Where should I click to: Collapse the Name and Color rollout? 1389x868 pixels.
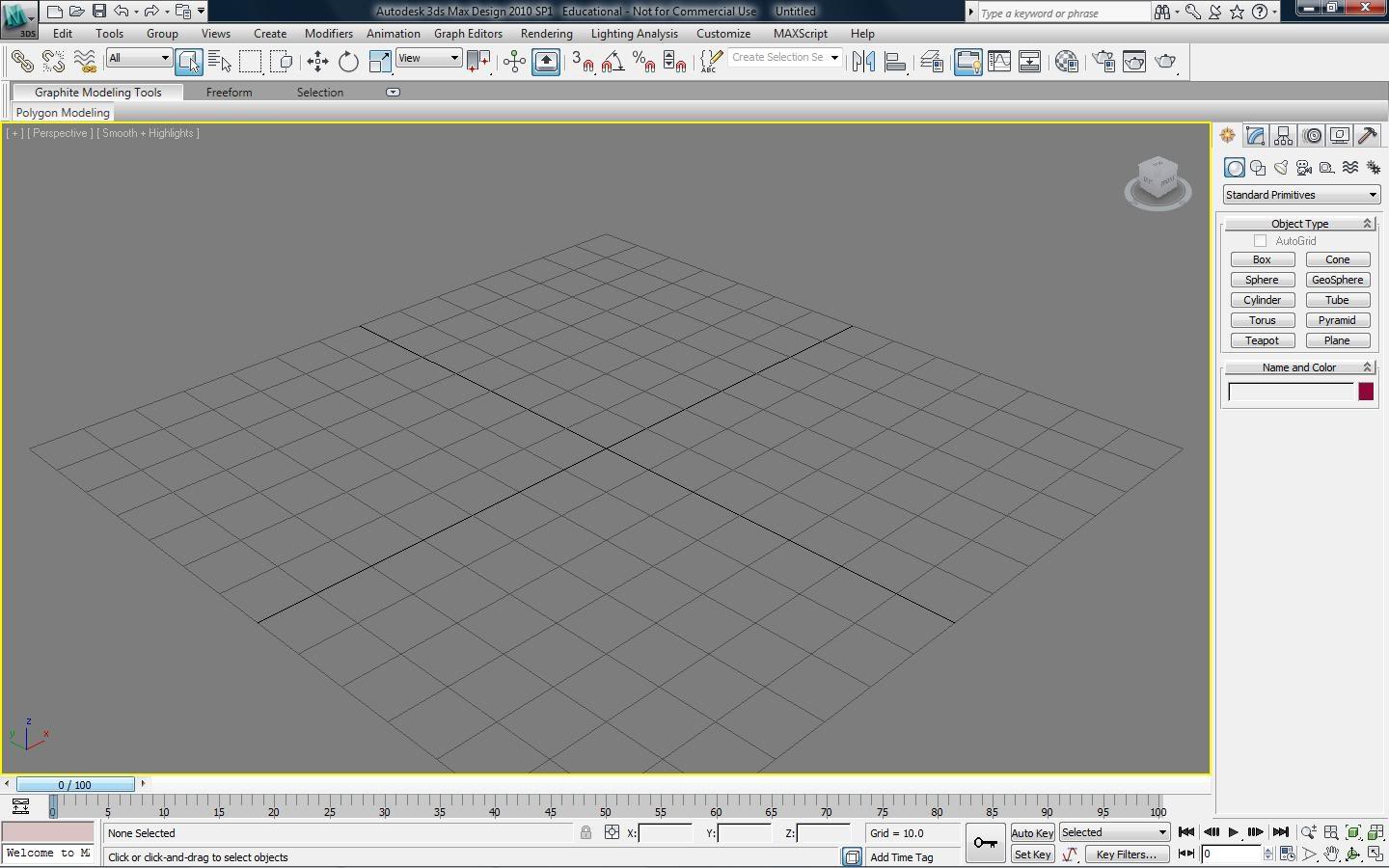point(1300,367)
